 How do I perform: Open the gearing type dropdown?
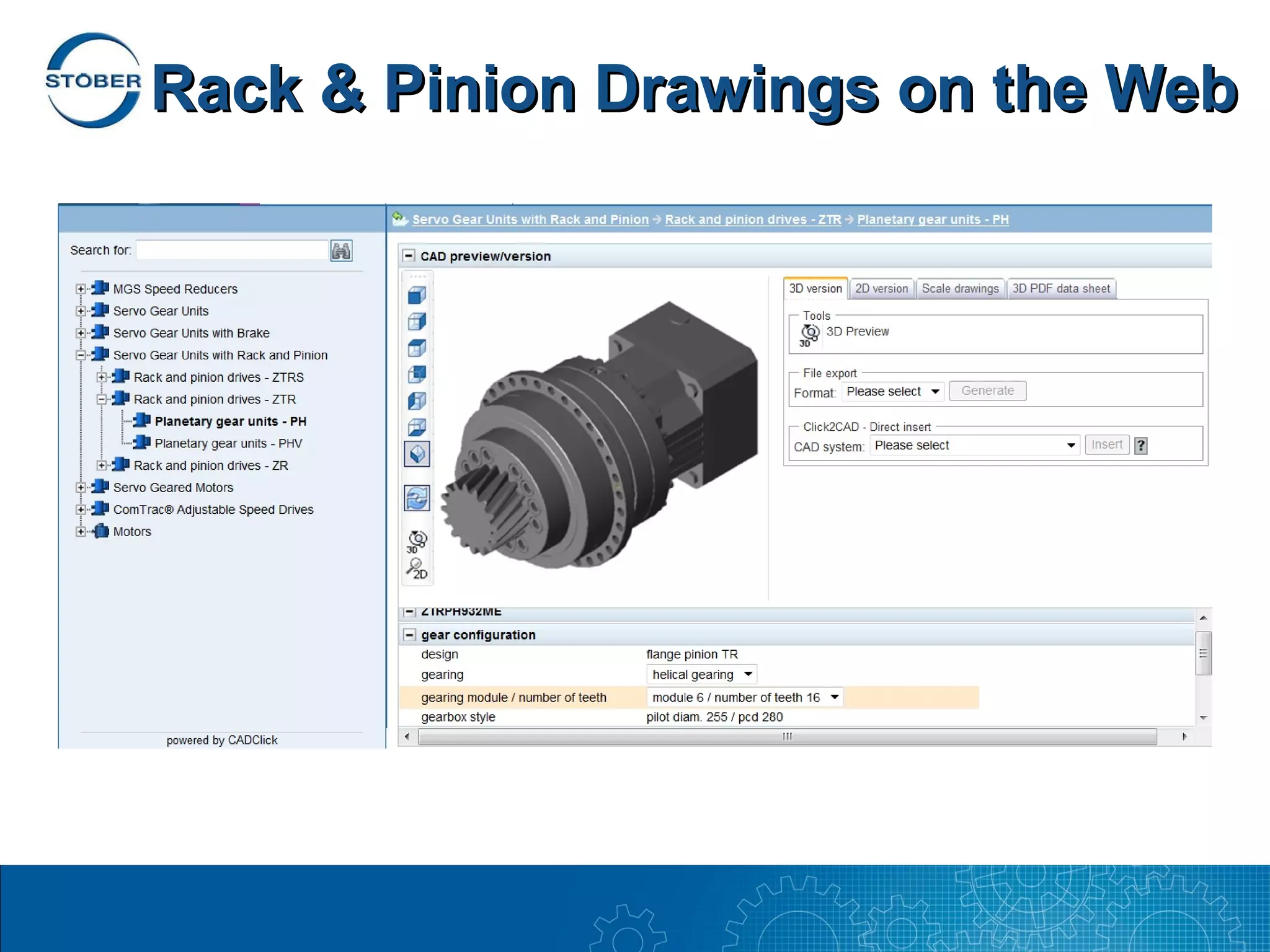(701, 674)
